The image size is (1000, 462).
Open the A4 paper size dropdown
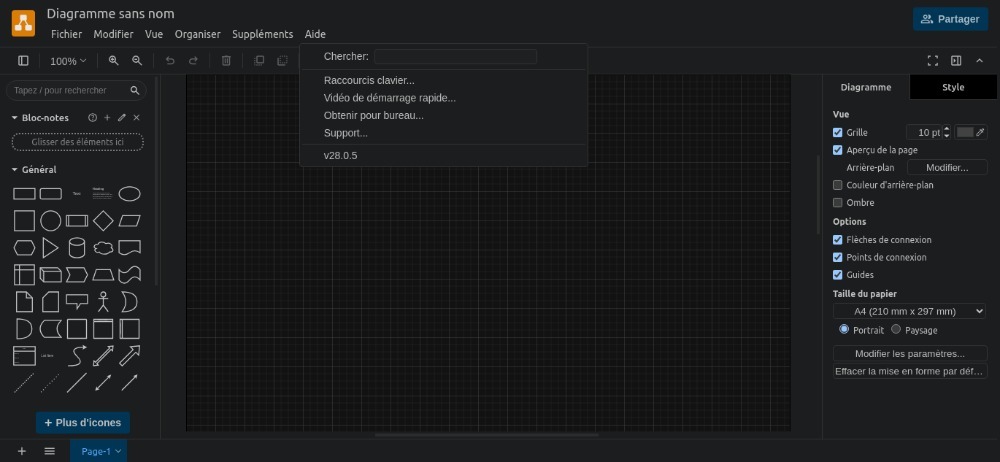click(x=910, y=311)
